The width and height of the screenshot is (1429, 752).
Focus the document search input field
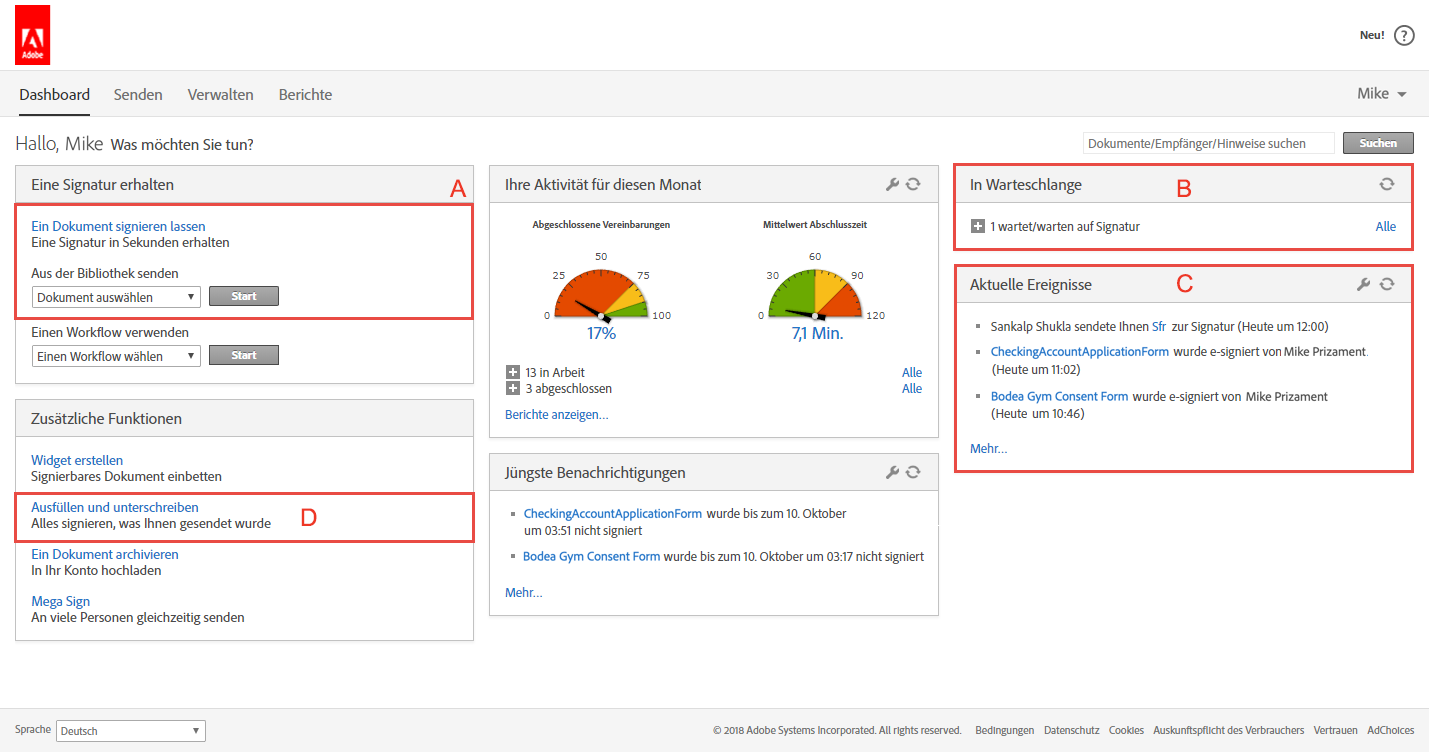tap(1208, 143)
